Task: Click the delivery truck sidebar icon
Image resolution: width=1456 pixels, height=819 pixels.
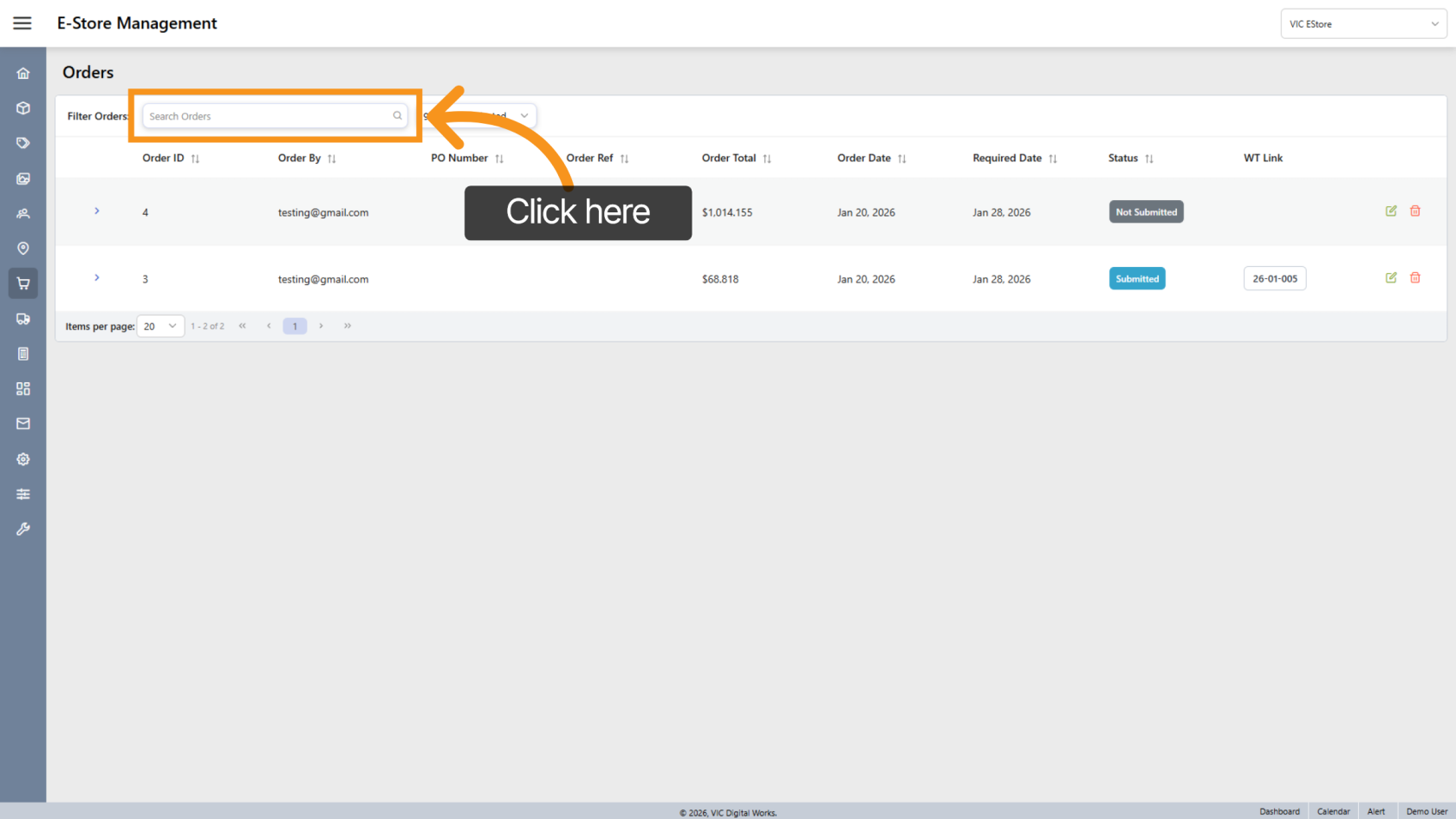Action: tap(23, 319)
